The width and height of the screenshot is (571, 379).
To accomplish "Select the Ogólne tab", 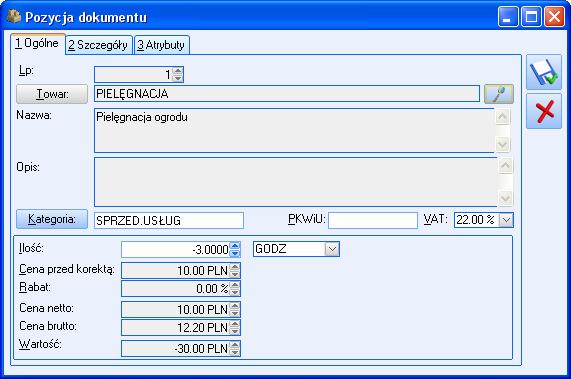I will [x=38, y=44].
